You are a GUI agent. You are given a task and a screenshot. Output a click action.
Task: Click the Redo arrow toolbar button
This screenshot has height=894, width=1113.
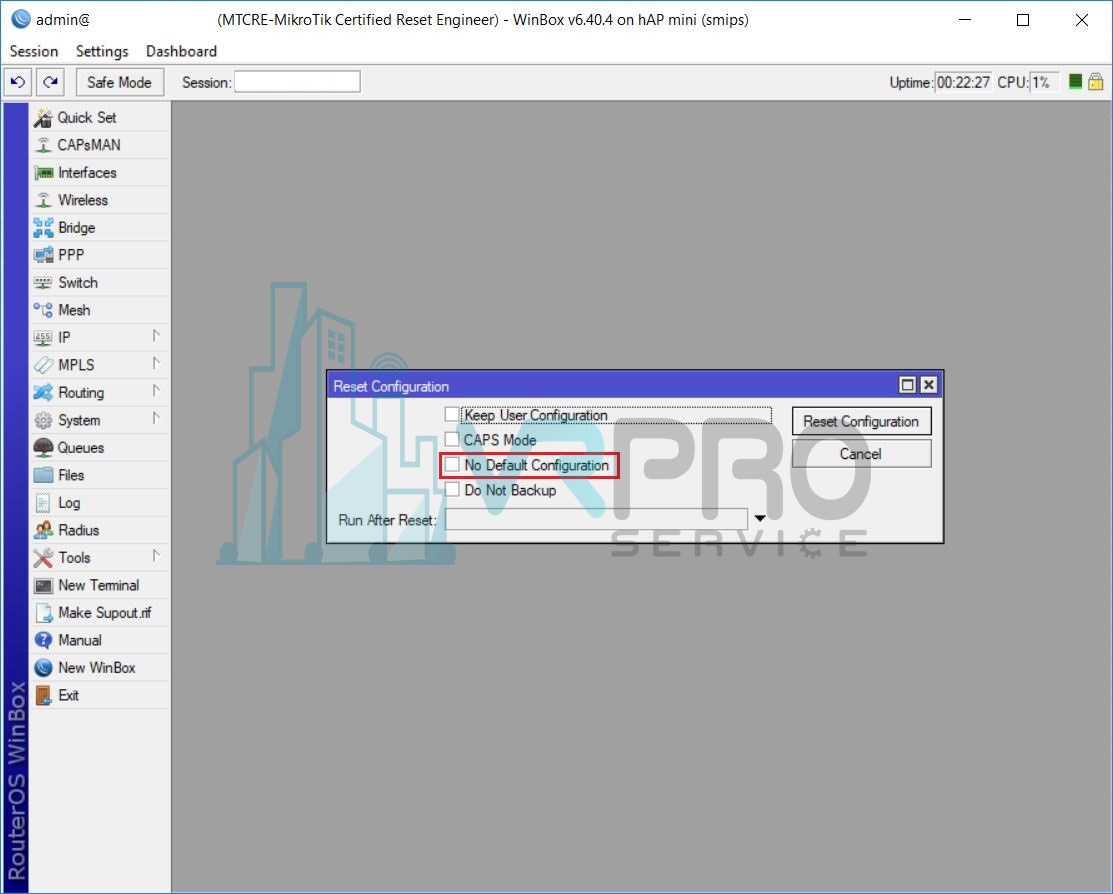click(x=50, y=82)
